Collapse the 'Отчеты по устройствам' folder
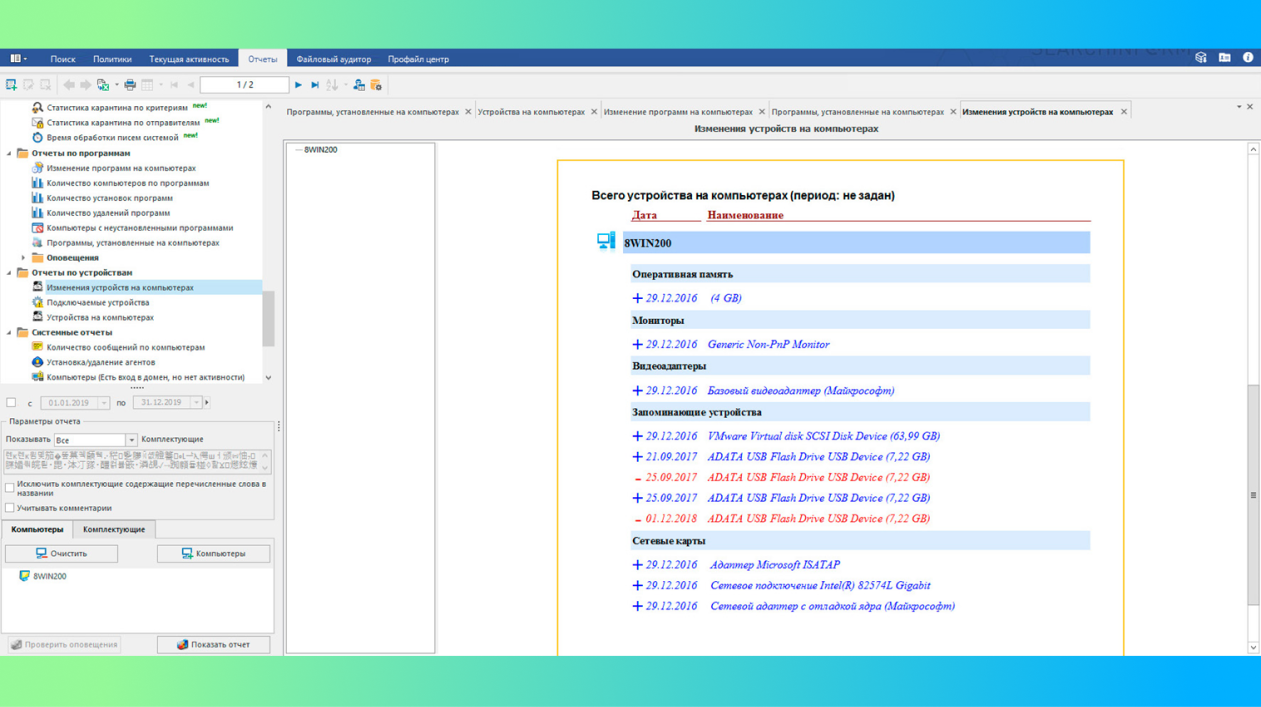 (10, 273)
